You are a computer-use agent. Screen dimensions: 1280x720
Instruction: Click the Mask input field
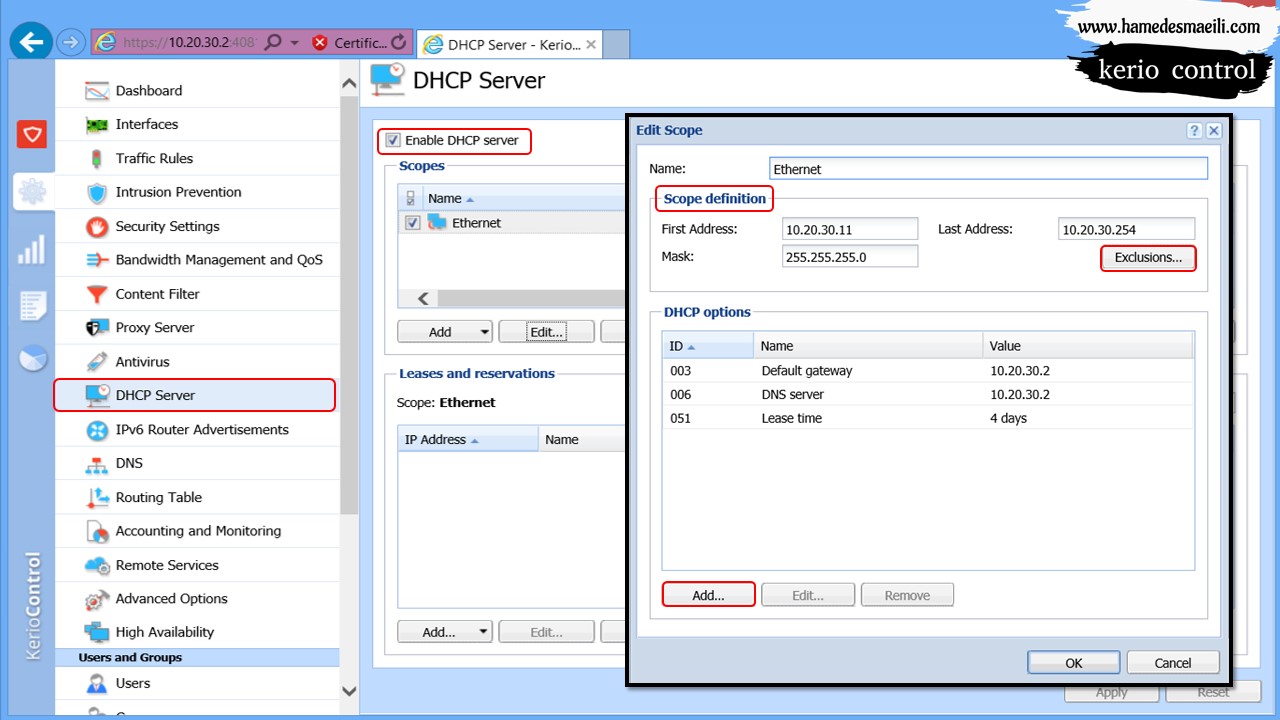tap(850, 256)
